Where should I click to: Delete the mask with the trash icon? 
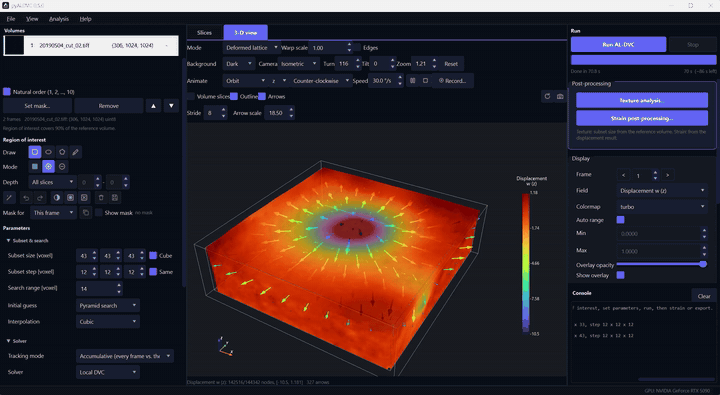[x=101, y=198]
